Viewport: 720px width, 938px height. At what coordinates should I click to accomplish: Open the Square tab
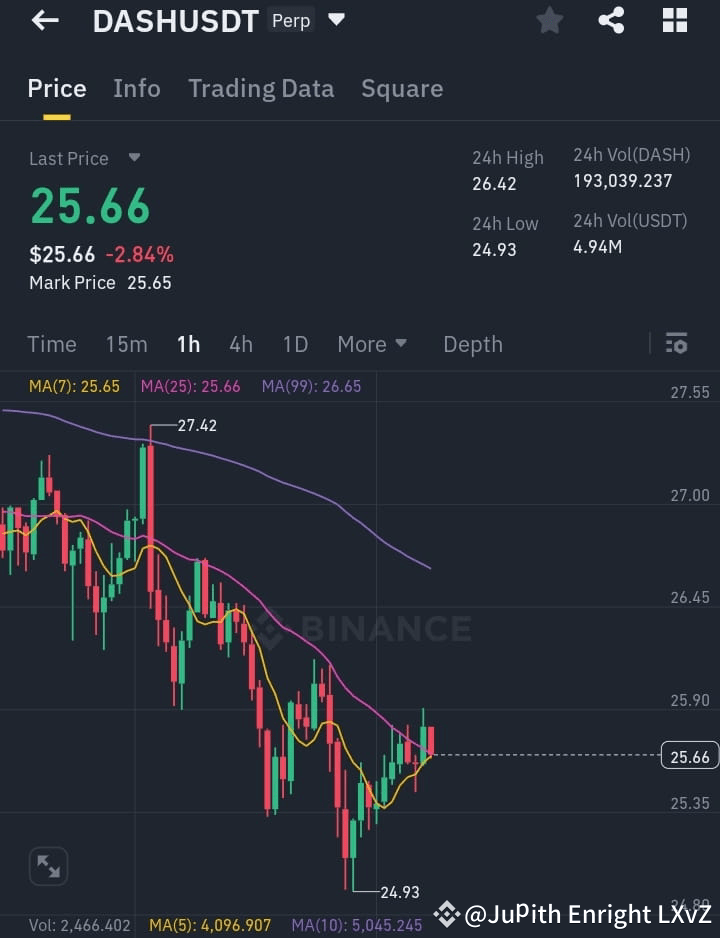pos(402,89)
